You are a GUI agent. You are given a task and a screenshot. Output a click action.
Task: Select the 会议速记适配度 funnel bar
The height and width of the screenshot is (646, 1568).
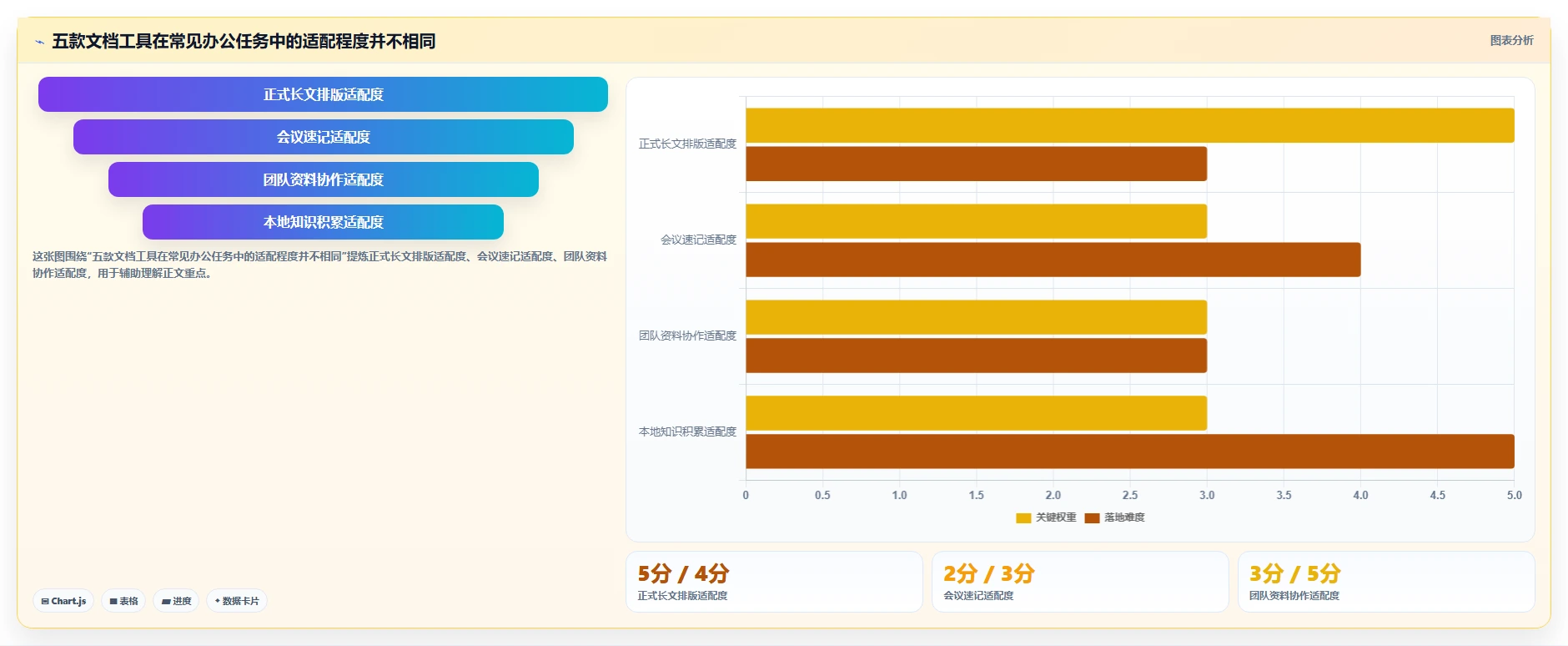coord(323,137)
